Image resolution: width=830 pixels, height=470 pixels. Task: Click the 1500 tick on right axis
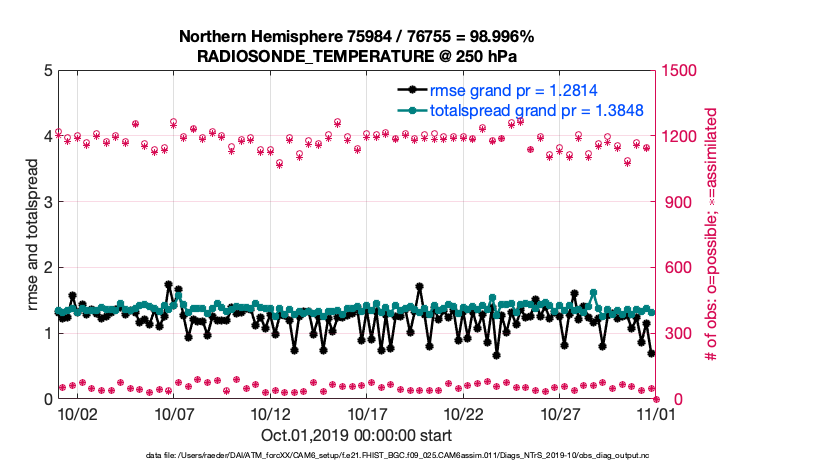point(680,71)
